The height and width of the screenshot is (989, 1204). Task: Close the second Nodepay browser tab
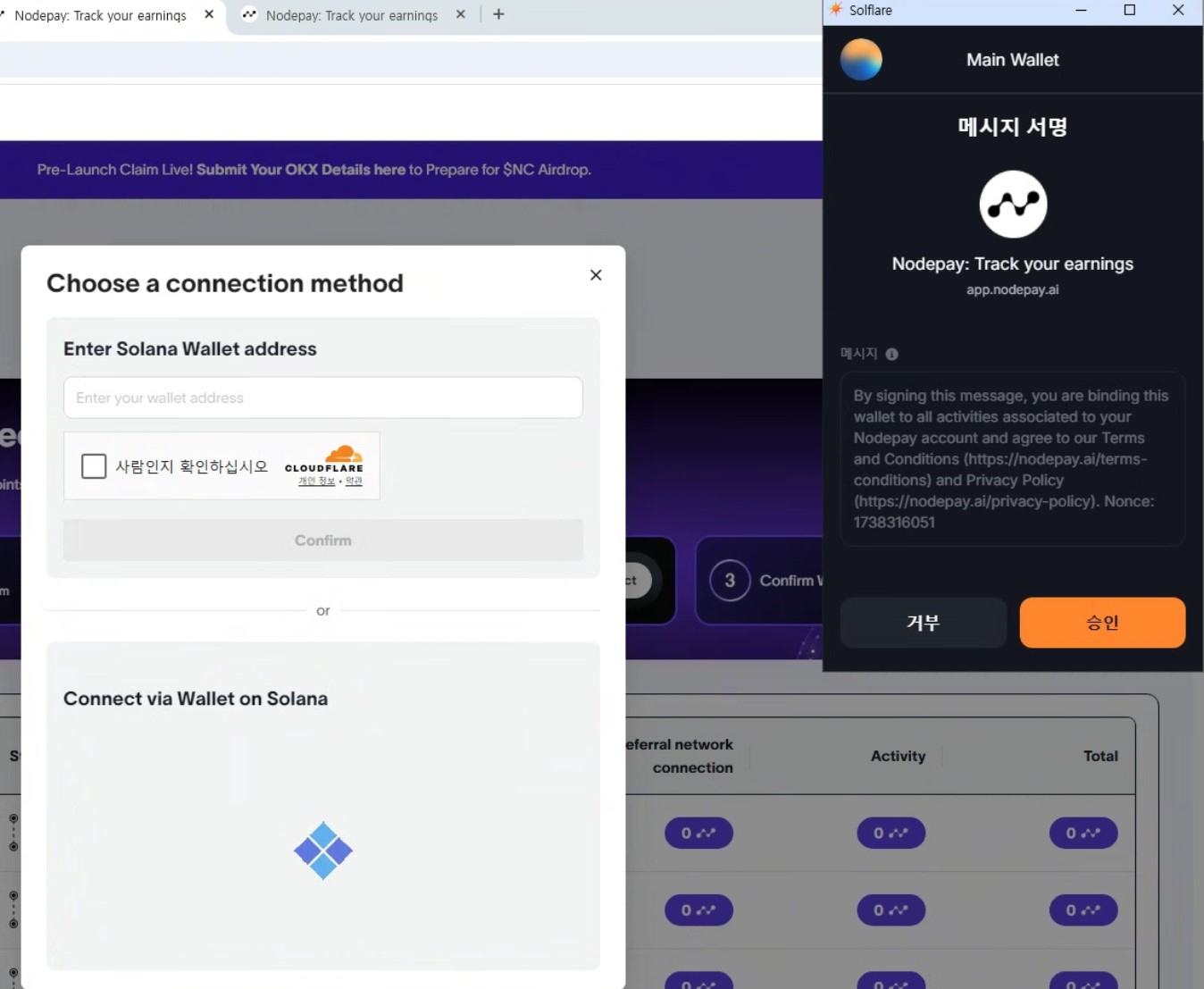(461, 14)
